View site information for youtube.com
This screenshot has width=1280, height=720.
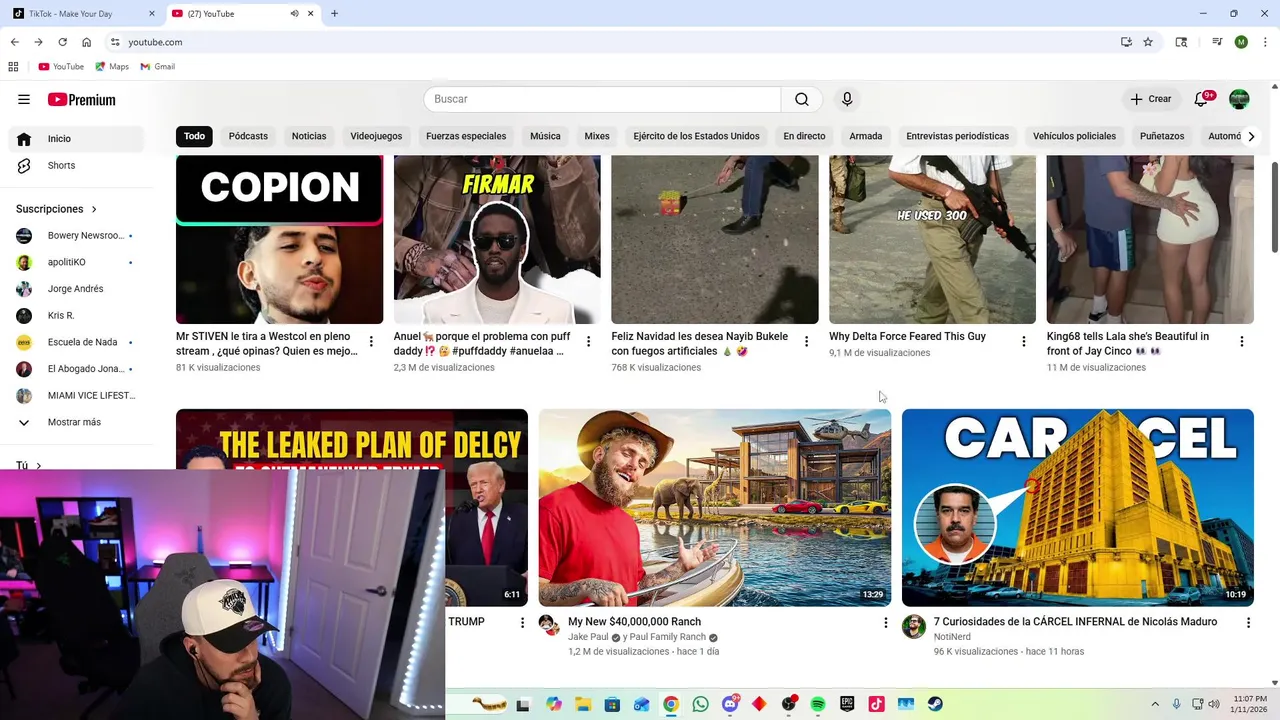115,42
